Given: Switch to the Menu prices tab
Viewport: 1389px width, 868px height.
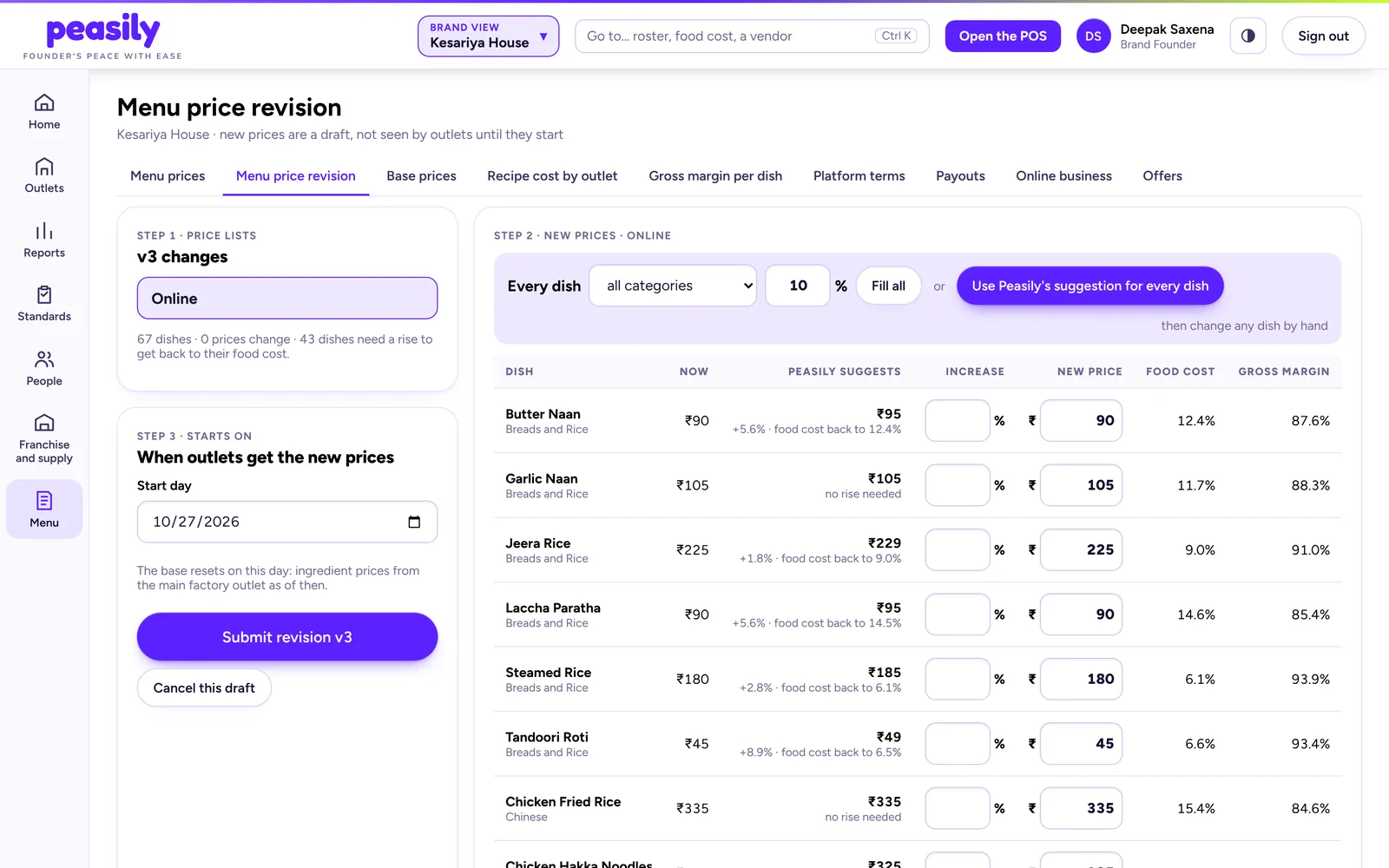Looking at the screenshot, I should click(x=168, y=176).
